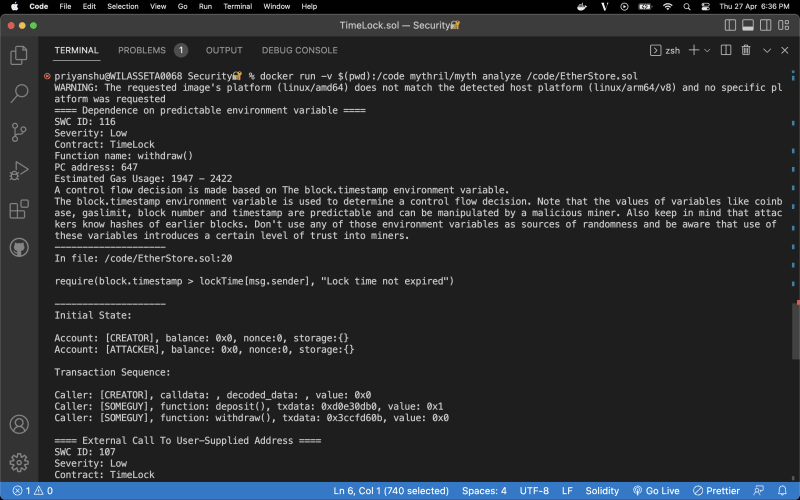Screen dimensions: 800x500
Task: Start Go Live server
Action: (x=656, y=491)
